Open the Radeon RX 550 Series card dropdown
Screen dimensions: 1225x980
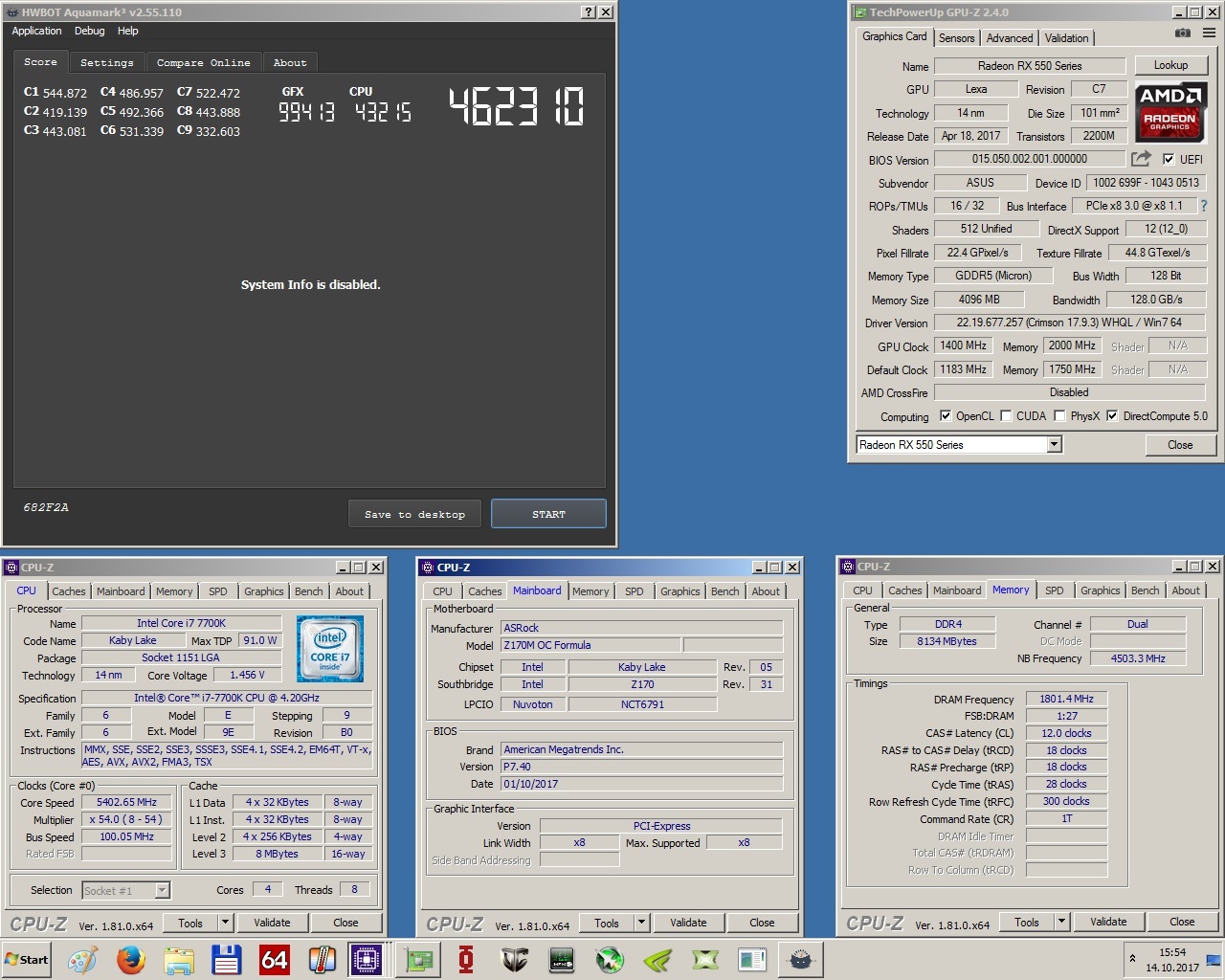1054,444
